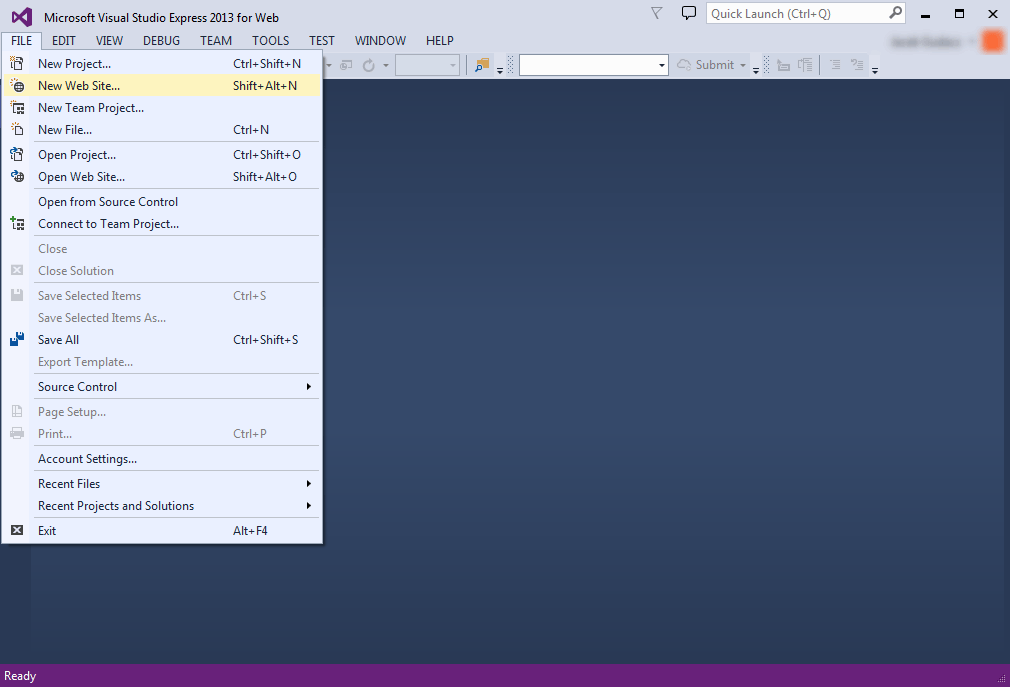Click the Exit menu X icon
Viewport: 1010px width, 687px height.
pos(17,531)
